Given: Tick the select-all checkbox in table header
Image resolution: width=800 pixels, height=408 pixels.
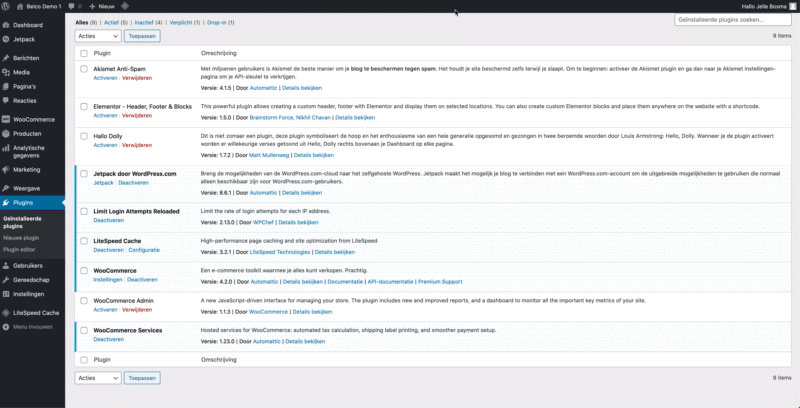Looking at the screenshot, I should click(84, 53).
